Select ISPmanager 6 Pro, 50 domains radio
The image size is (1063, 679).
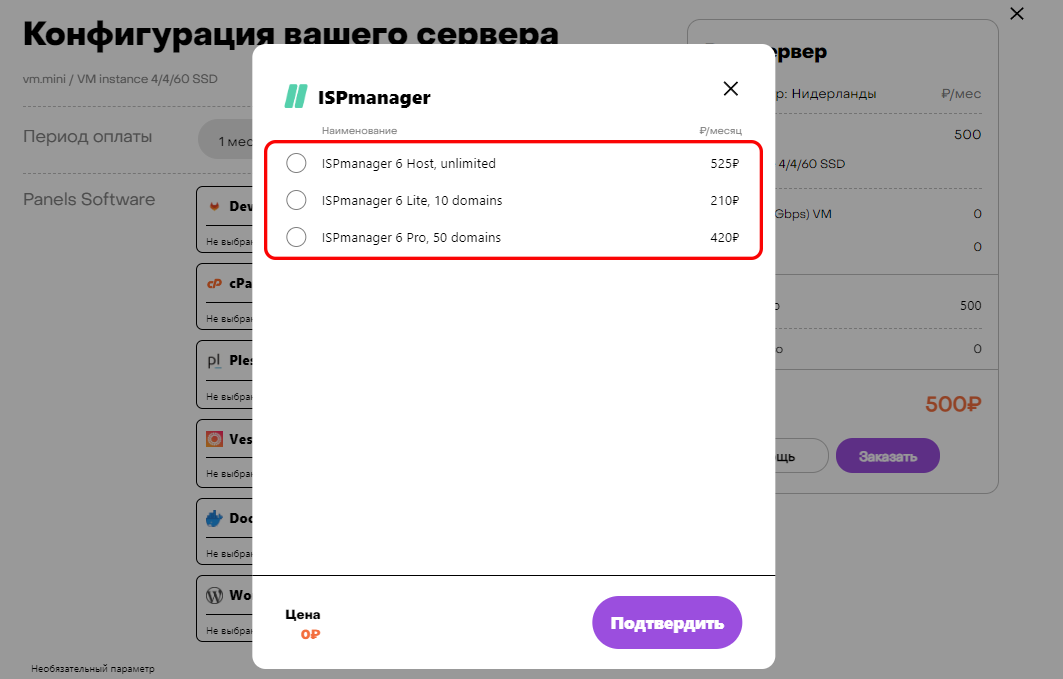point(296,237)
